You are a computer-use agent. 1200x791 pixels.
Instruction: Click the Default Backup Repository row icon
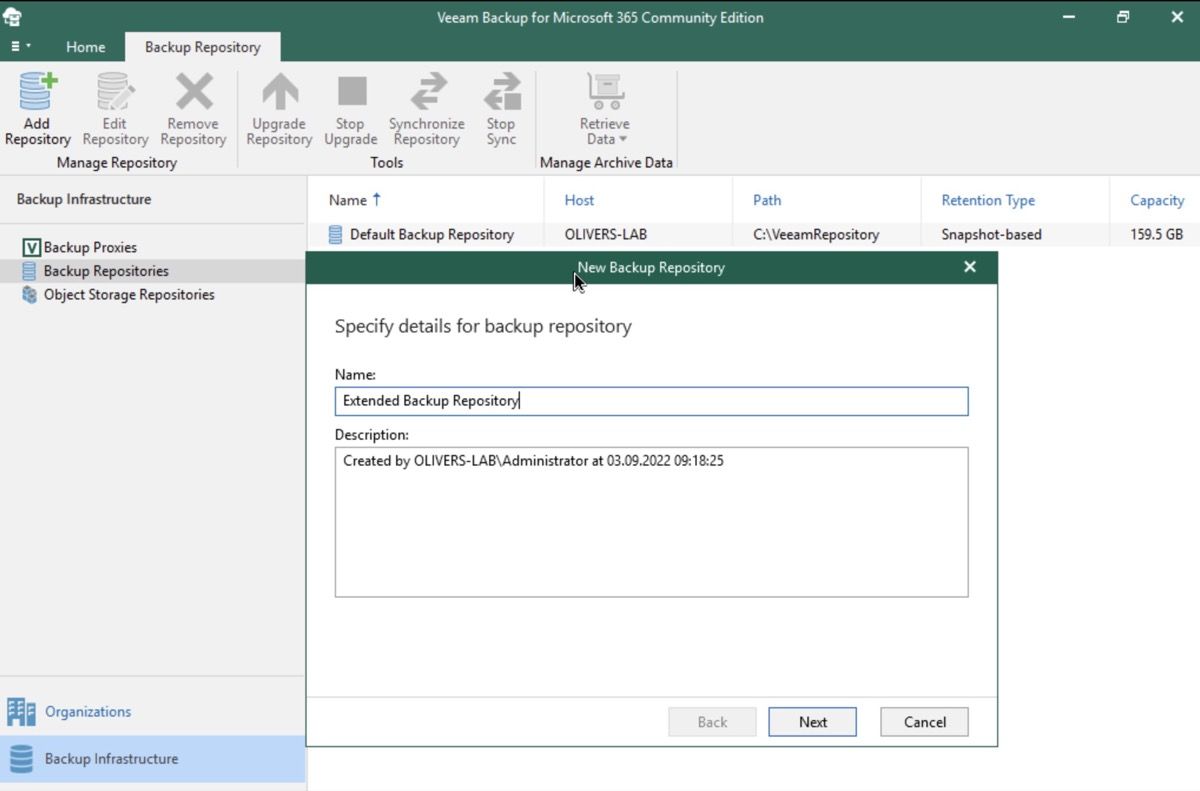coord(336,235)
